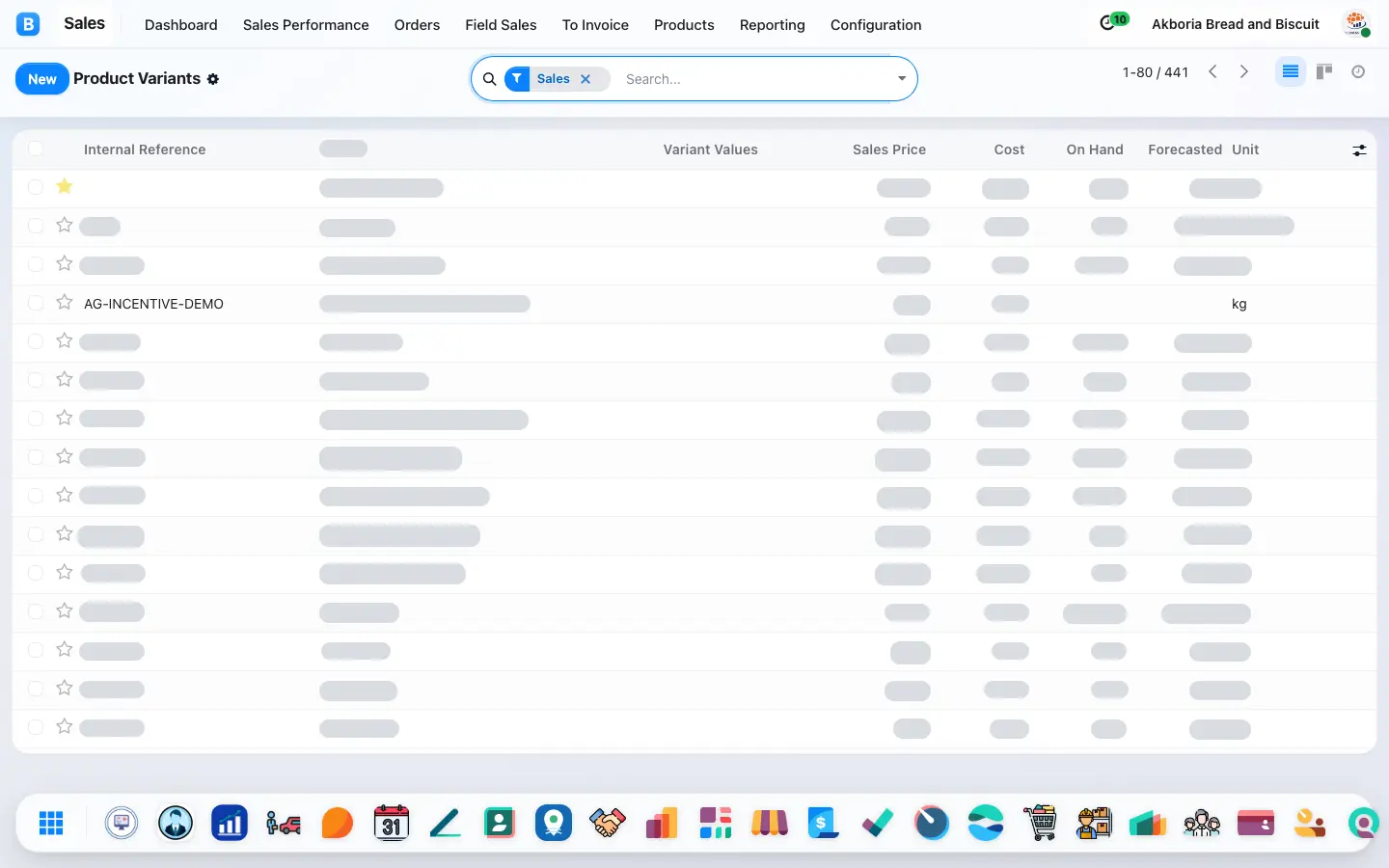1389x868 pixels.
Task: Click the activity clock with badge 10
Action: 1113,22
